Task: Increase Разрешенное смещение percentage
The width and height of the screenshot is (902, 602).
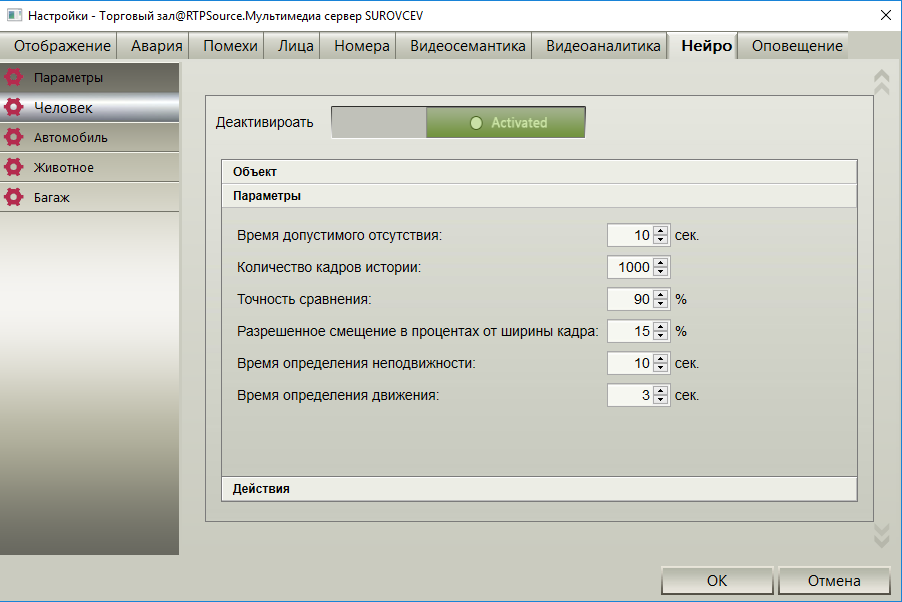Action: point(660,326)
